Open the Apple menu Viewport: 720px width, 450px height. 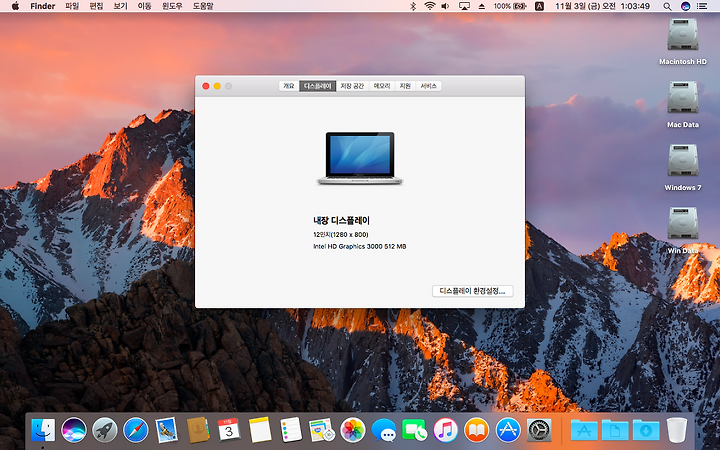click(x=15, y=6)
